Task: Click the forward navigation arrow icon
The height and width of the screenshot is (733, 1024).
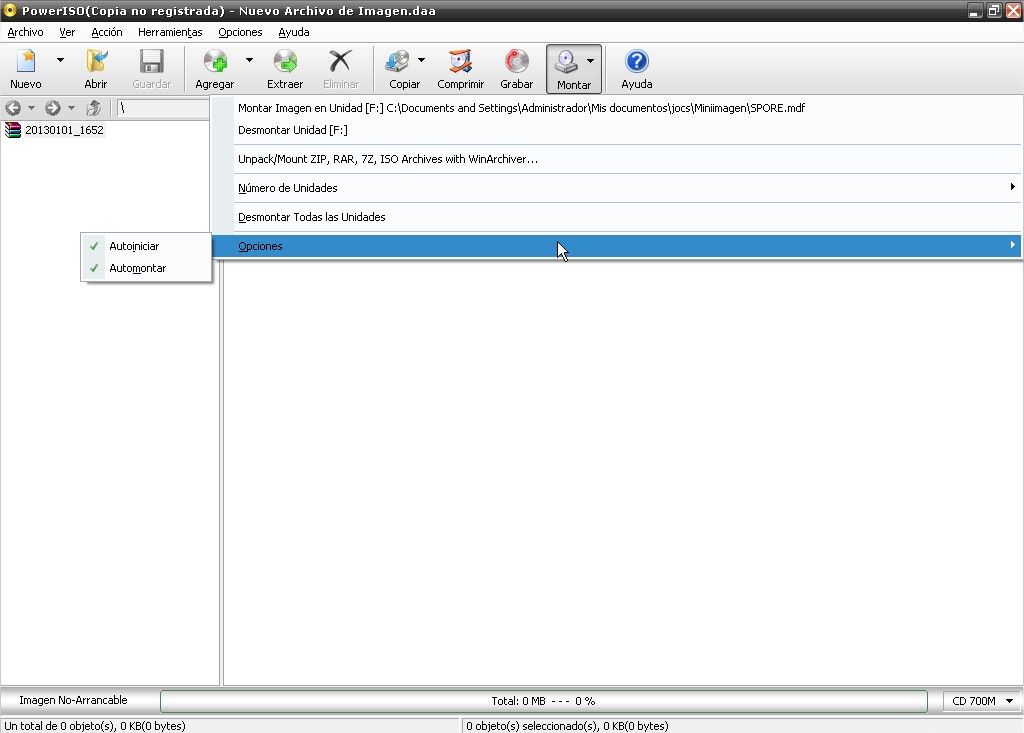Action: [x=53, y=108]
